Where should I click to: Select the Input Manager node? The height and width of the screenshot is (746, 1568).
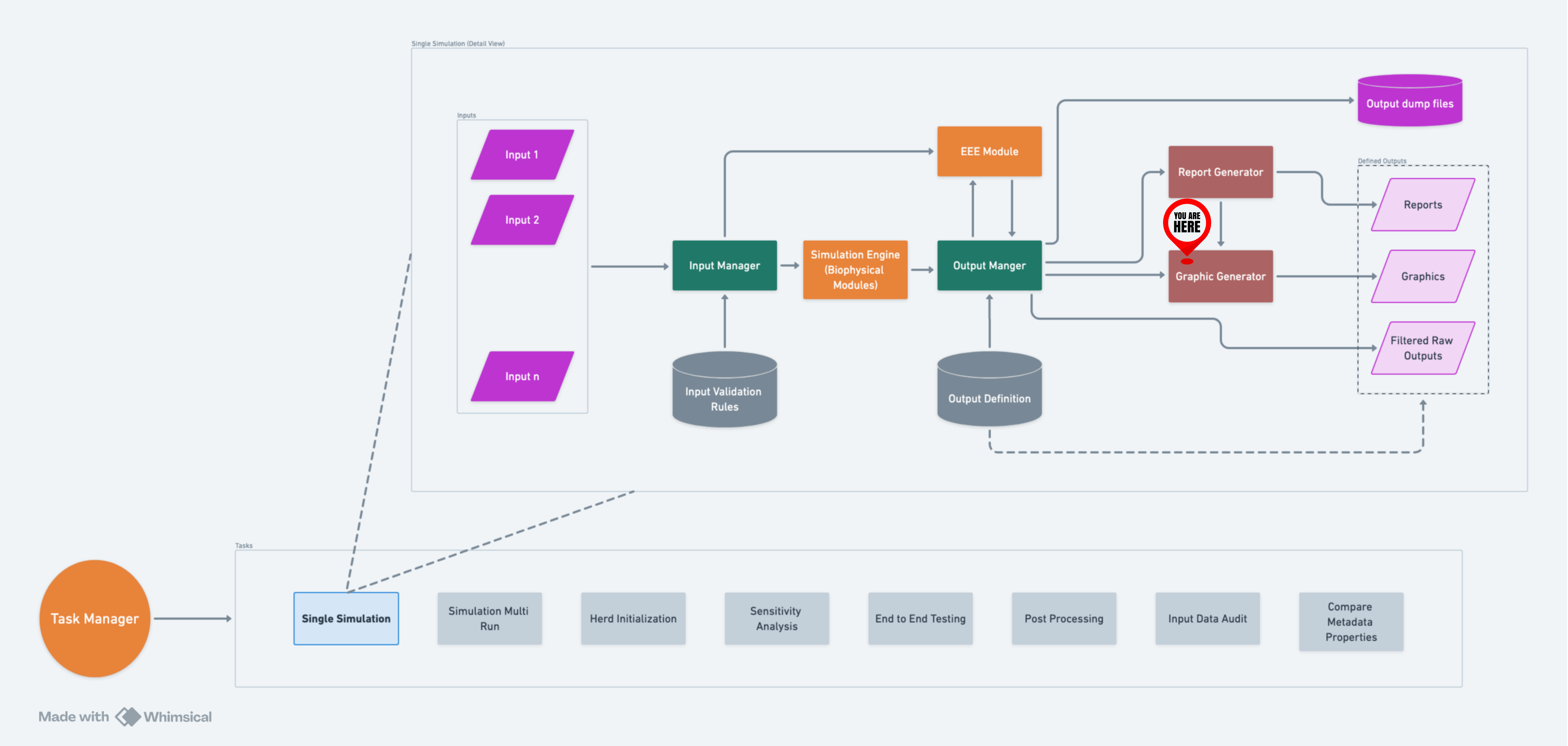coord(724,265)
